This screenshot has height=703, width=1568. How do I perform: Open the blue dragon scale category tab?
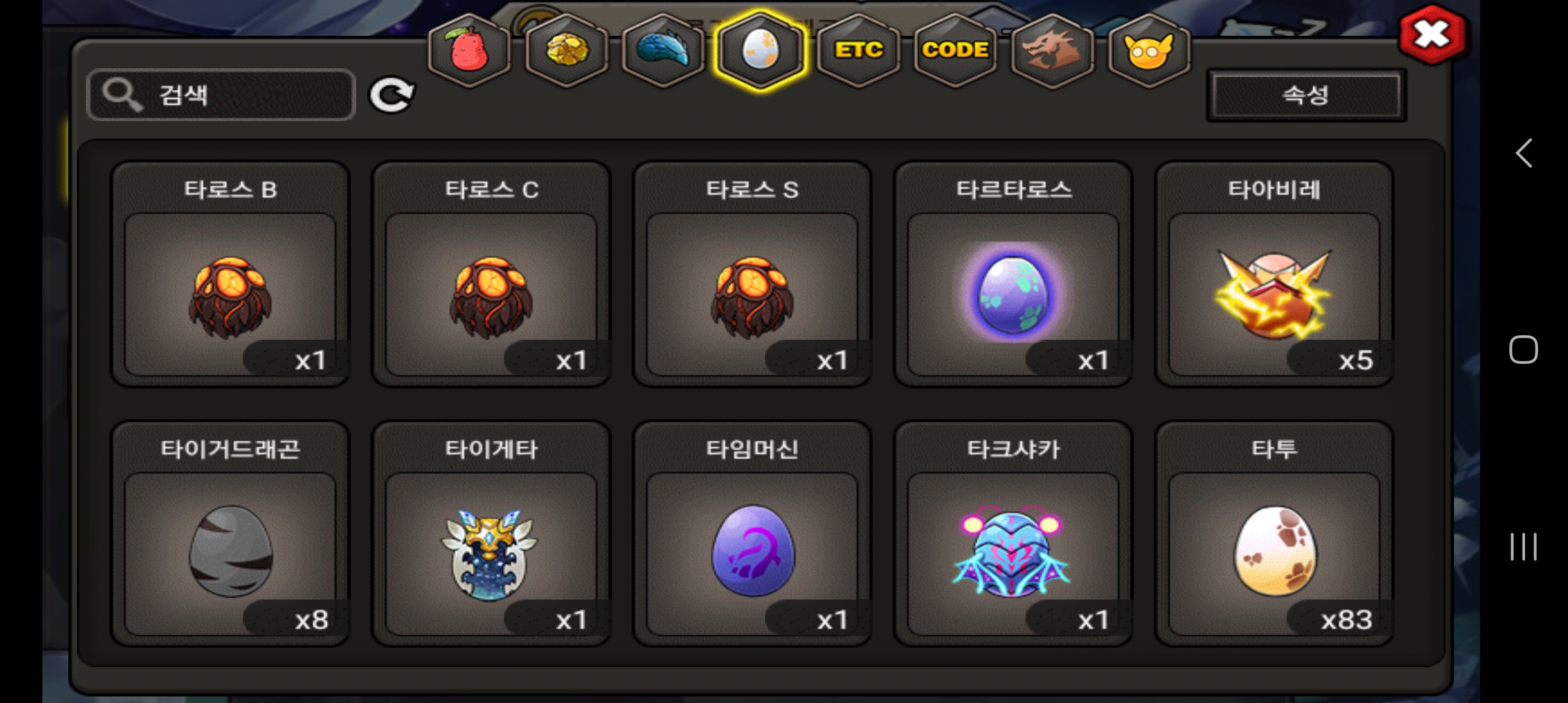coord(663,51)
